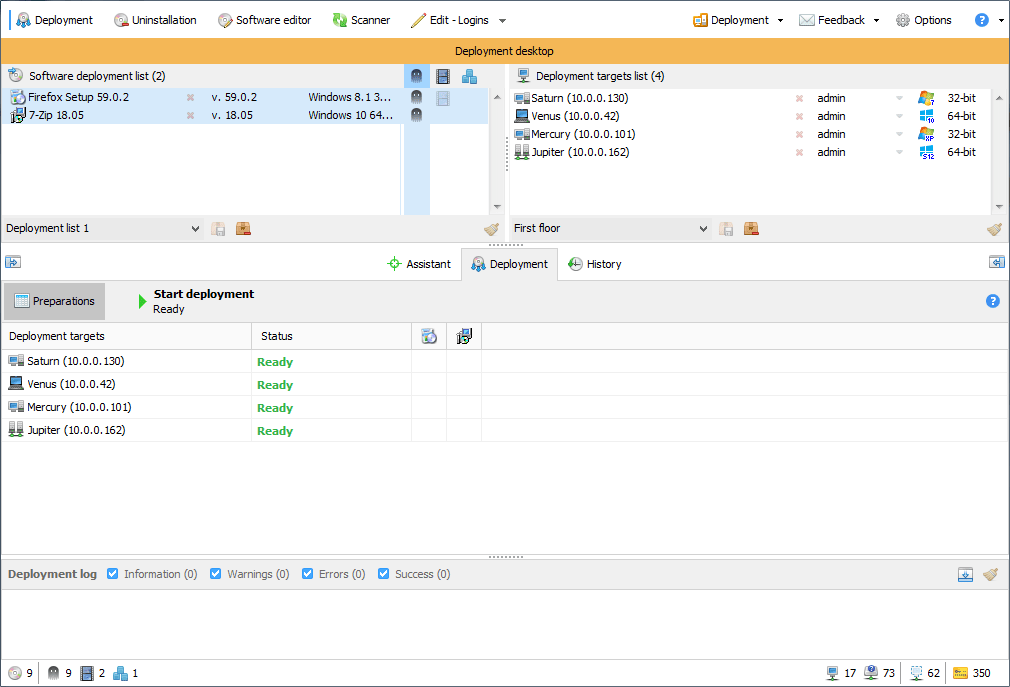The width and height of the screenshot is (1010, 687).
Task: Toggle the film-strip macro icon in software list header
Action: (x=443, y=76)
